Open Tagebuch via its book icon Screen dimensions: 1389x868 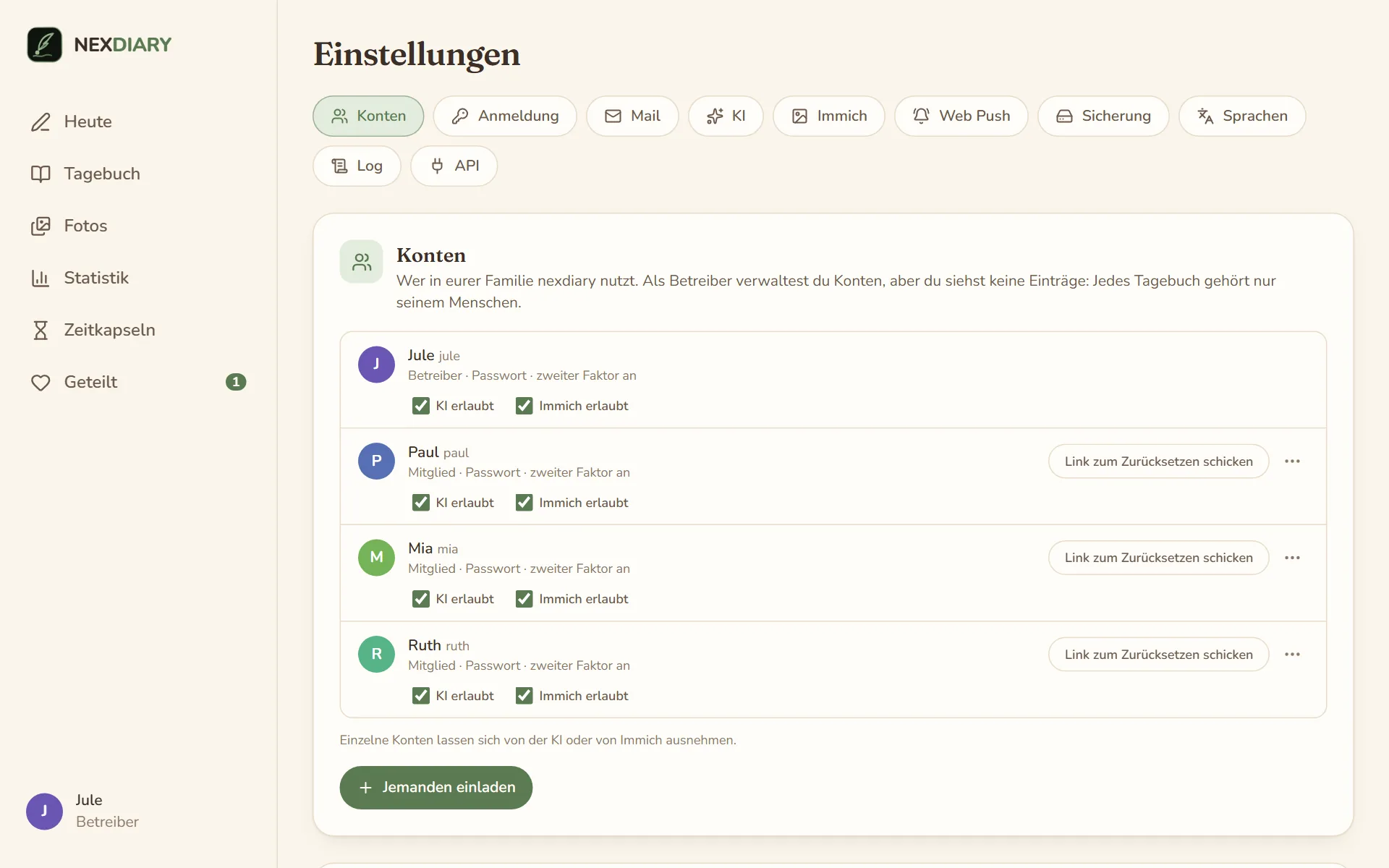pyautogui.click(x=41, y=174)
